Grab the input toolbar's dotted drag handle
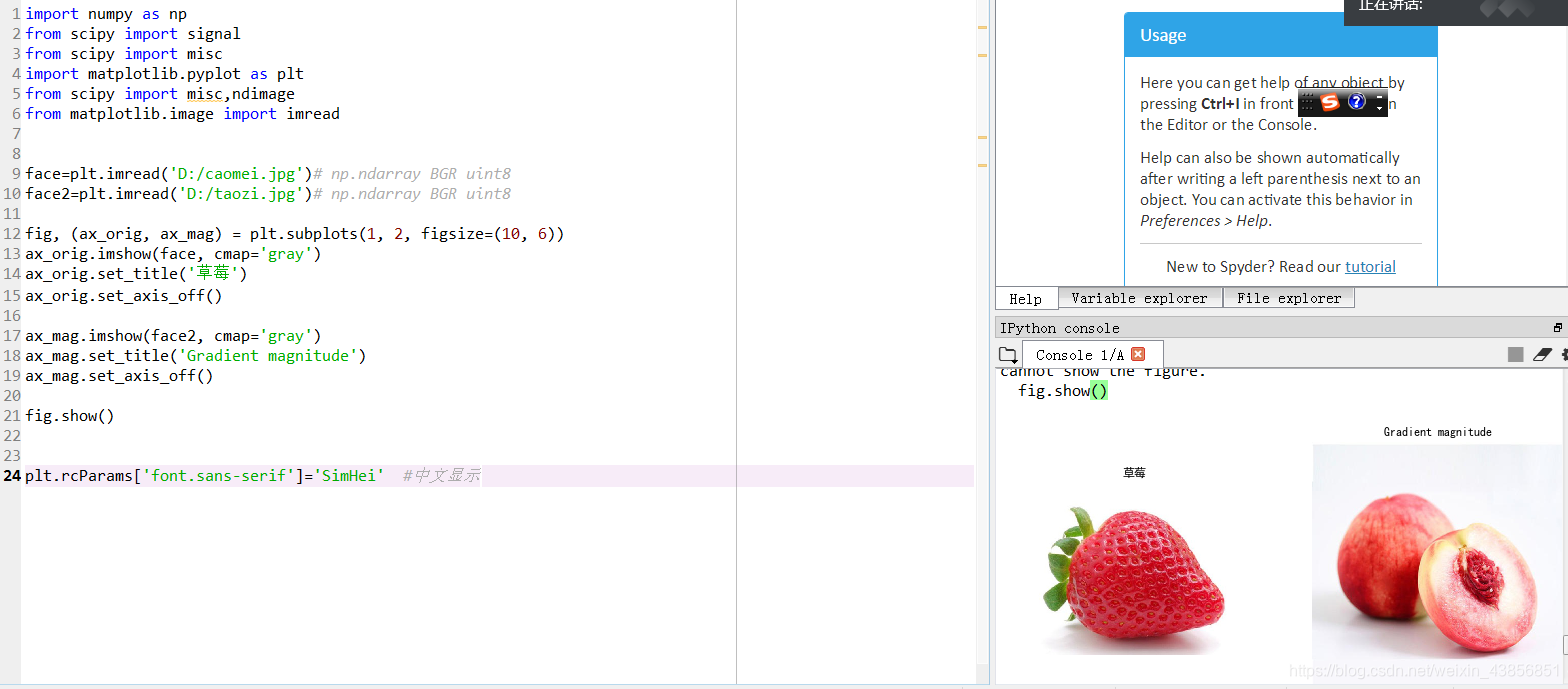Screen dimensions: 1568x689 click(x=1307, y=102)
